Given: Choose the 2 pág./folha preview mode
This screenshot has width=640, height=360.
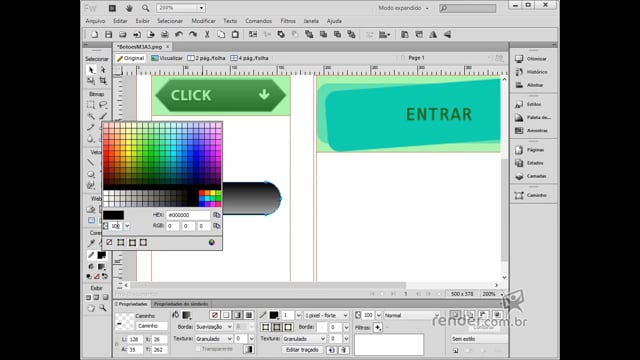Looking at the screenshot, I should tap(206, 58).
